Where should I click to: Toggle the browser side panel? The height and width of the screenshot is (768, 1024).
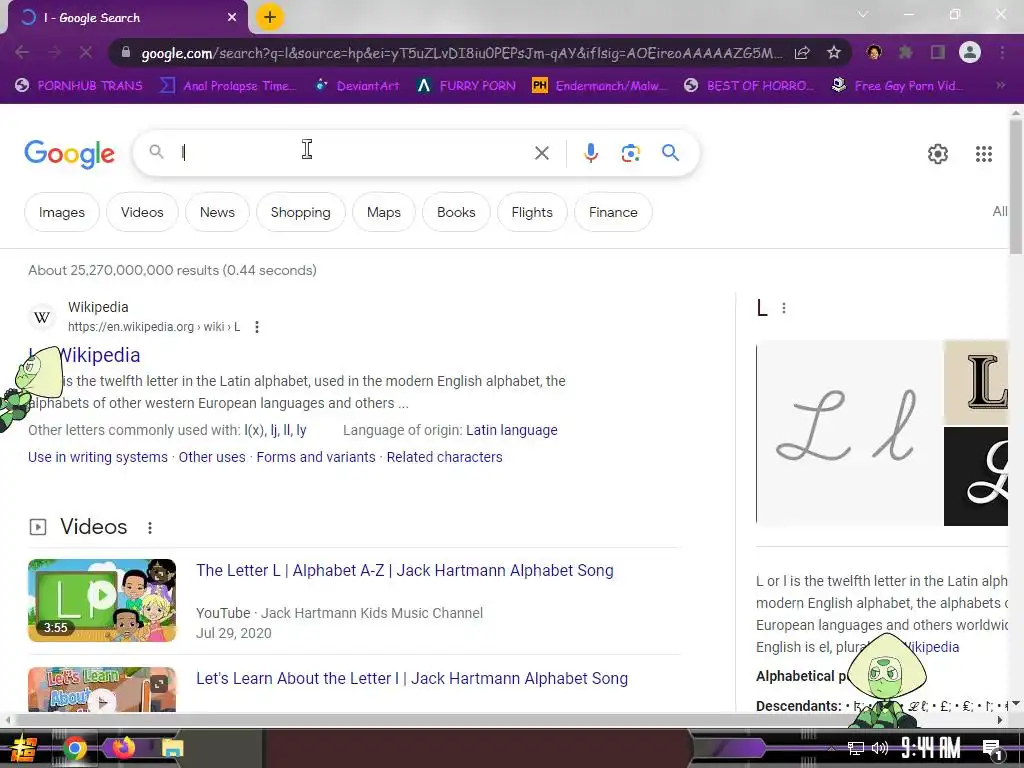tap(938, 52)
